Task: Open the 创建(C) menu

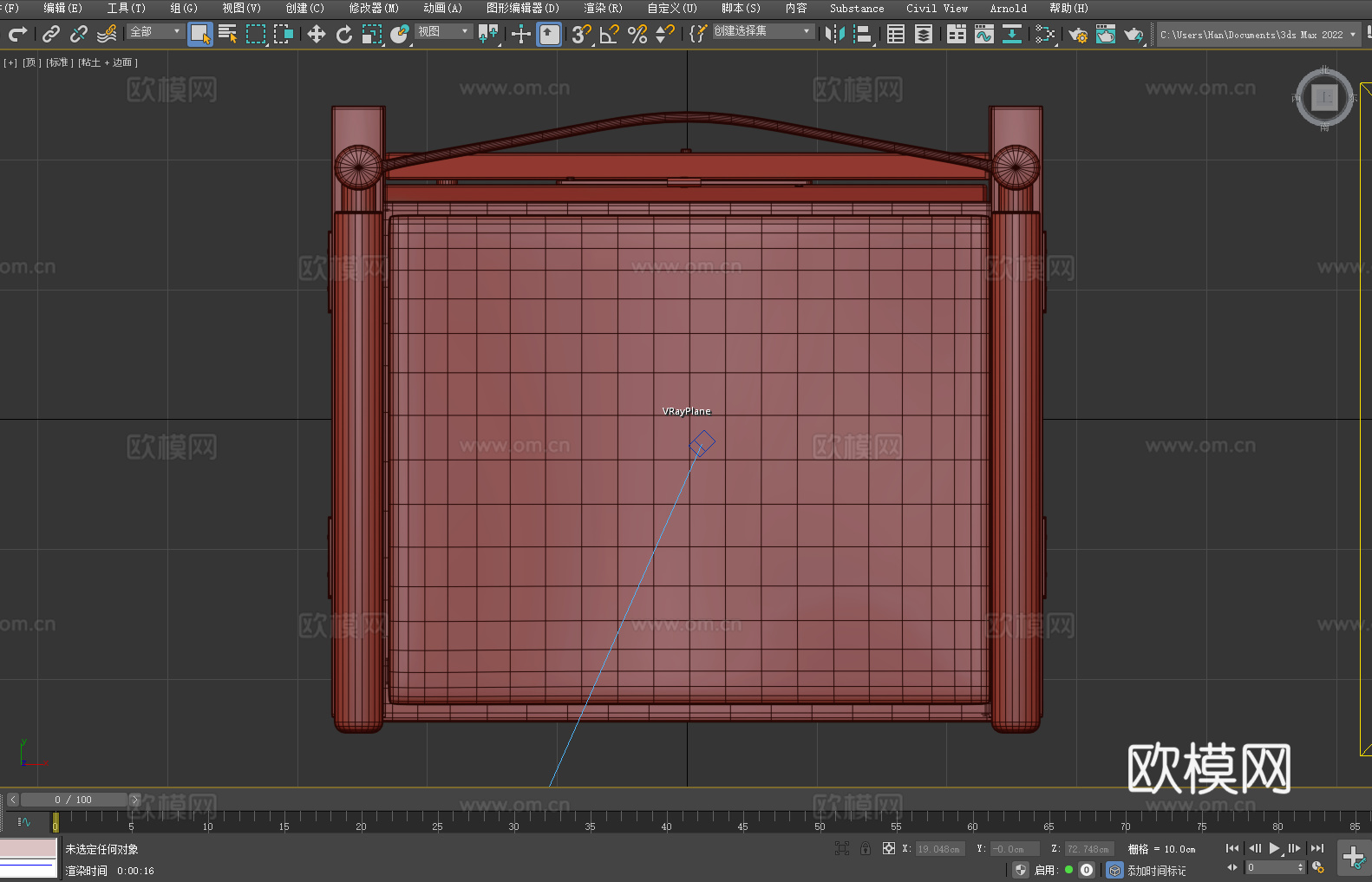Action: [x=304, y=8]
